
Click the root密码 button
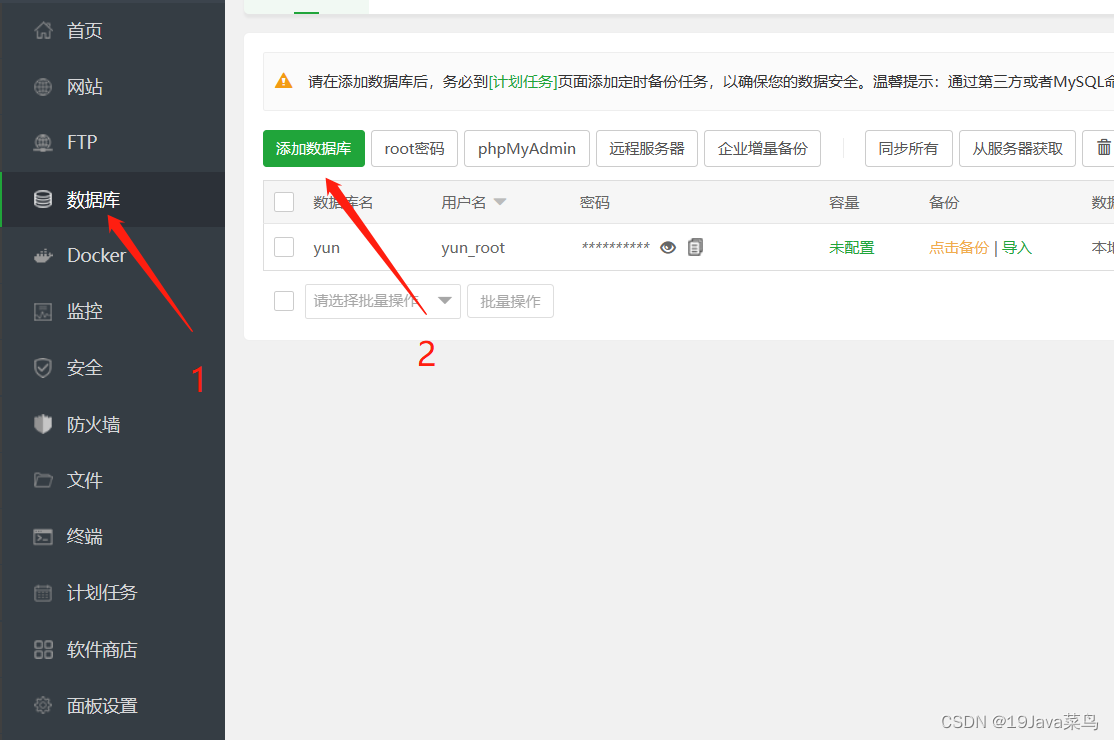pos(414,148)
